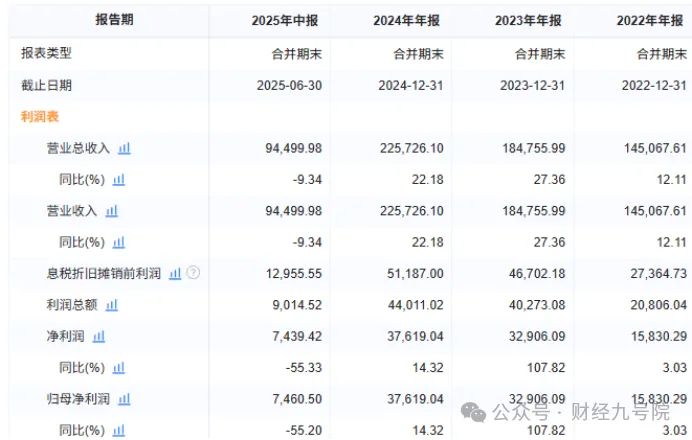
Task: Select the 2024年年报 column header
Action: [x=407, y=20]
